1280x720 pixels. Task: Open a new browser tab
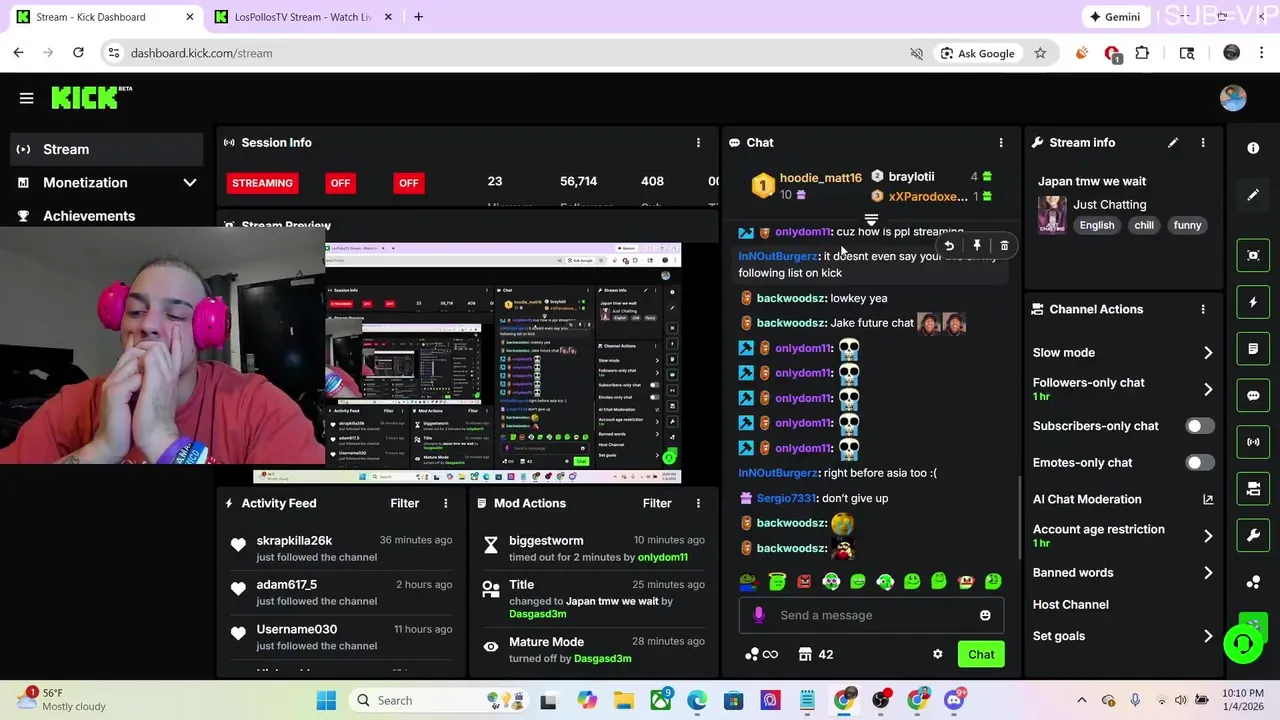point(418,17)
